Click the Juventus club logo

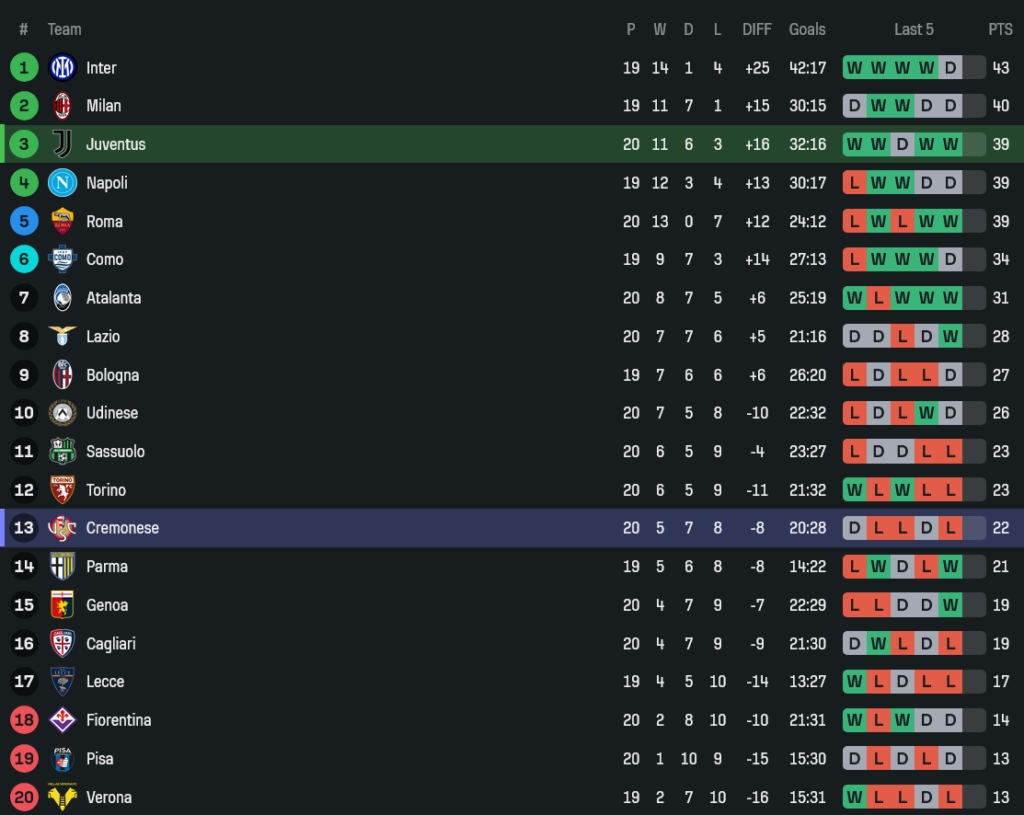[63, 144]
